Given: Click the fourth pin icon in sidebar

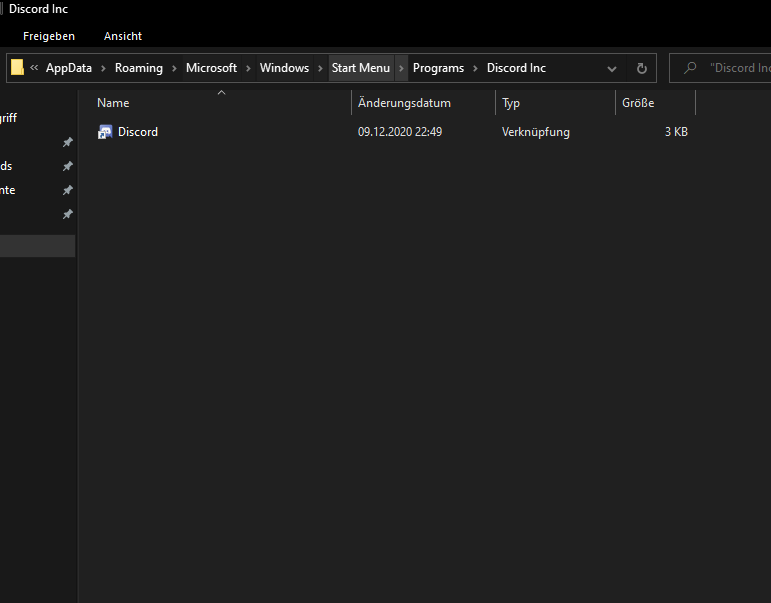Looking at the screenshot, I should point(68,214).
